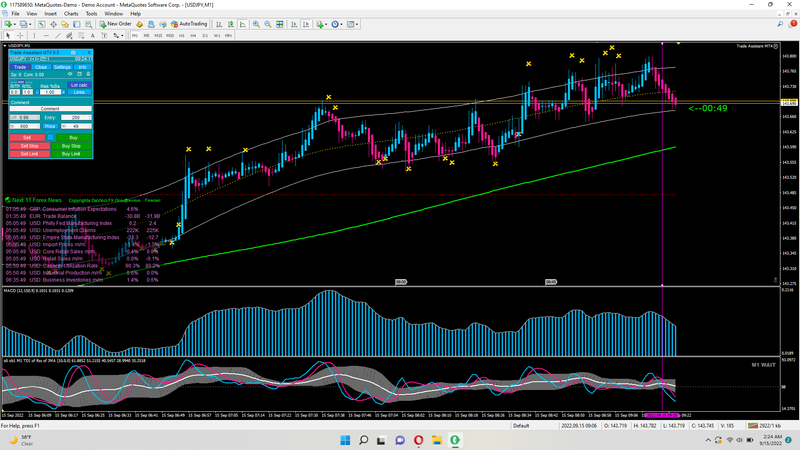Click the tile windows grid icon

[280, 24]
